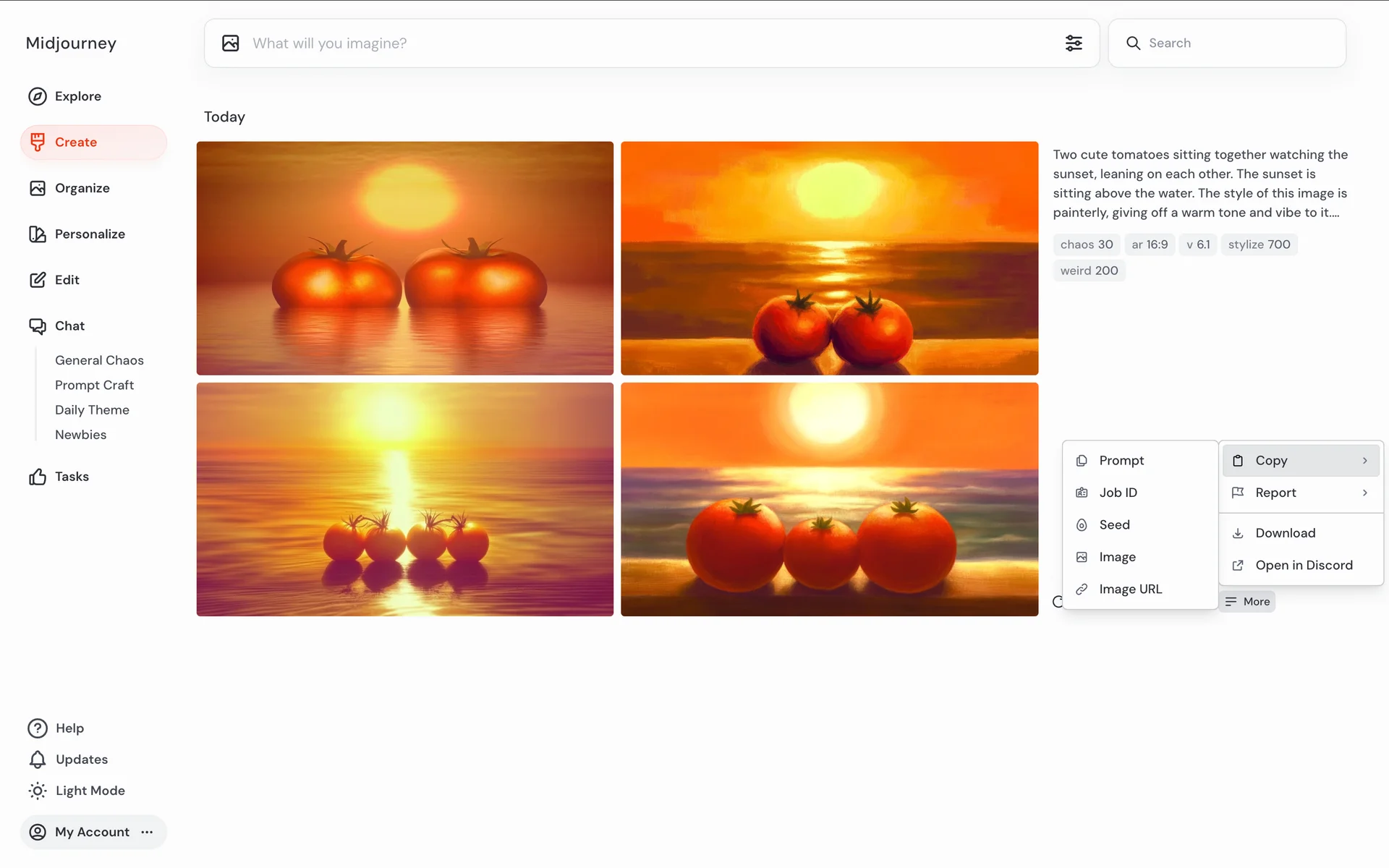Select Seed from the copy submenu

(x=1114, y=525)
